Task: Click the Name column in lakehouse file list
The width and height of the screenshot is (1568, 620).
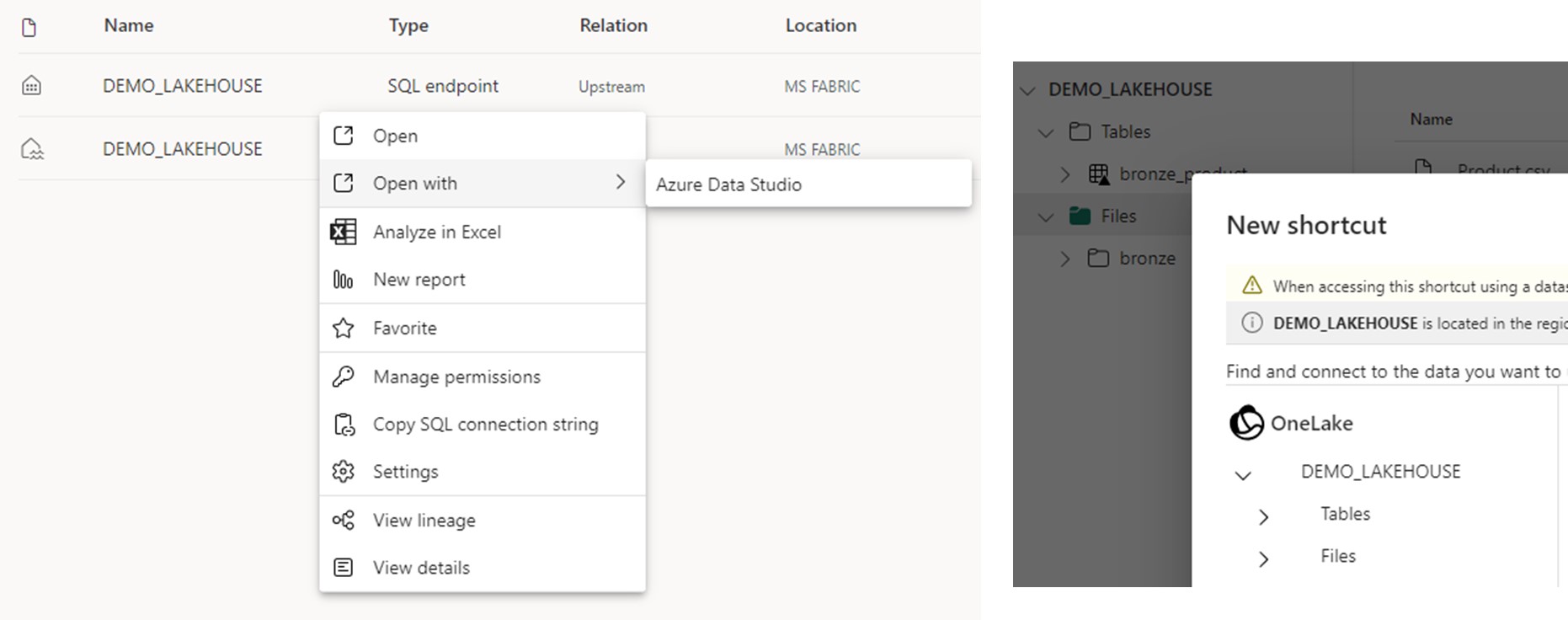Action: [x=1431, y=120]
